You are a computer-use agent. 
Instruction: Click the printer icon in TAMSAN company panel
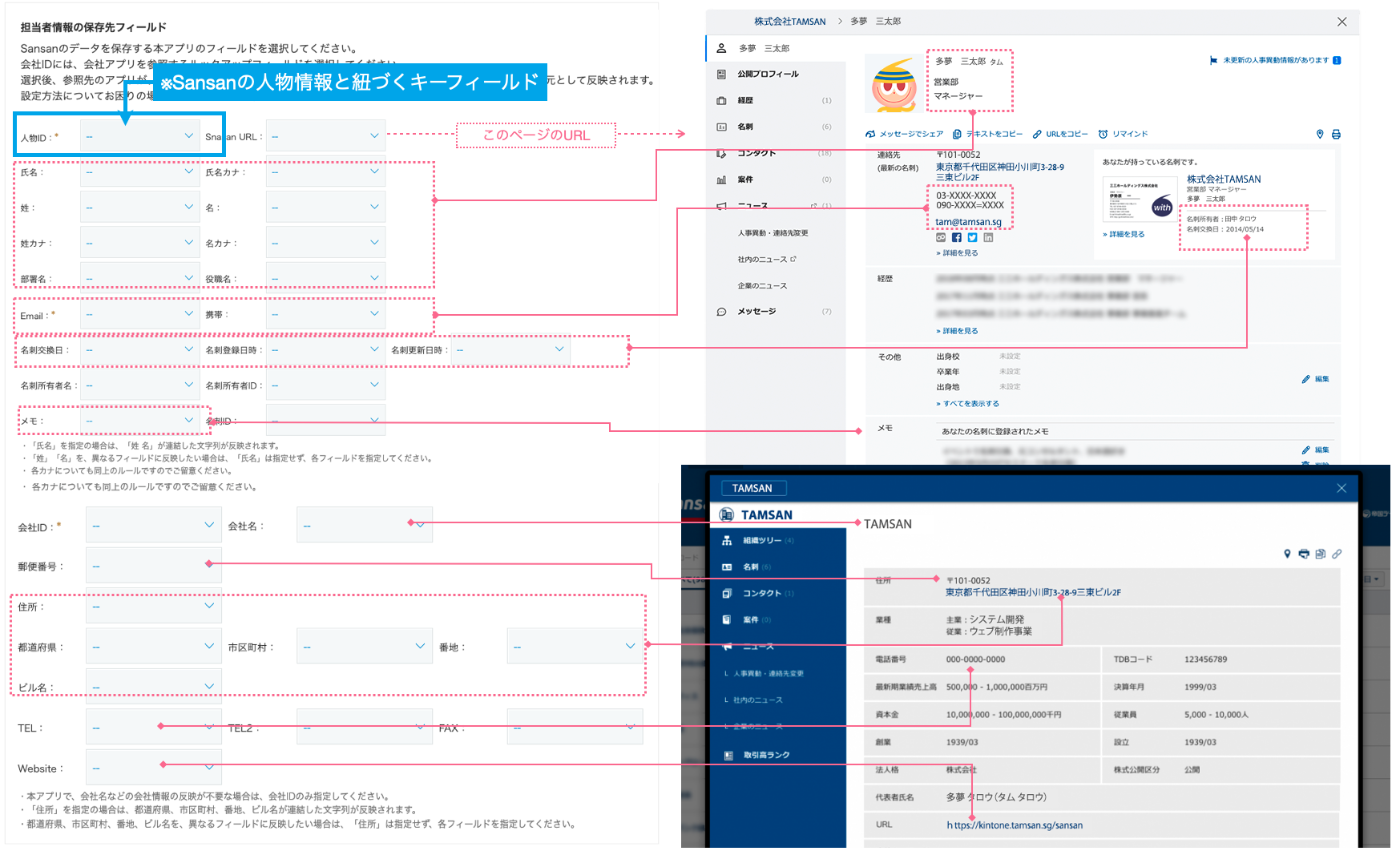[x=1304, y=554]
